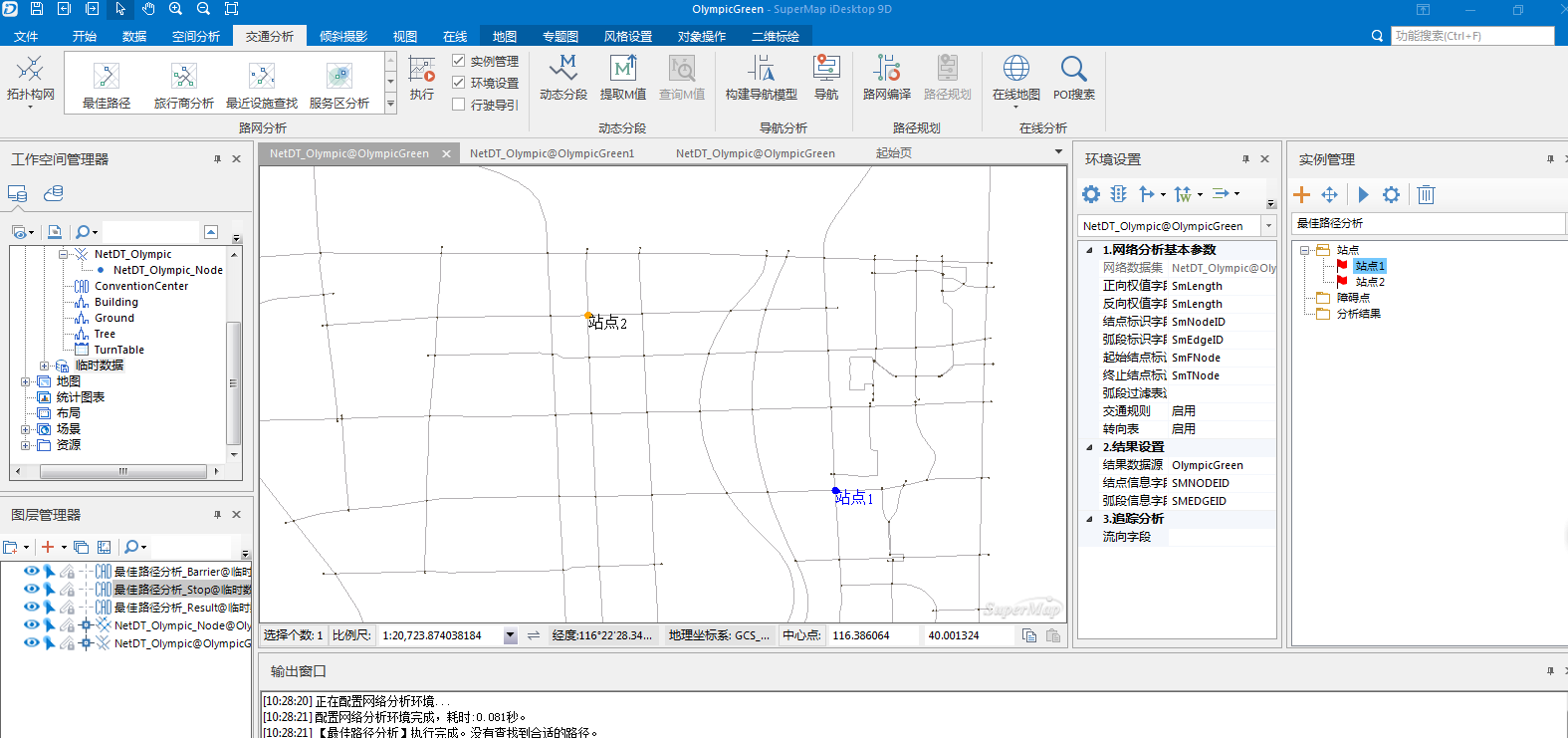This screenshot has height=738, width=1568.
Task: Select the 障碍点 folder
Action: click(x=1353, y=298)
